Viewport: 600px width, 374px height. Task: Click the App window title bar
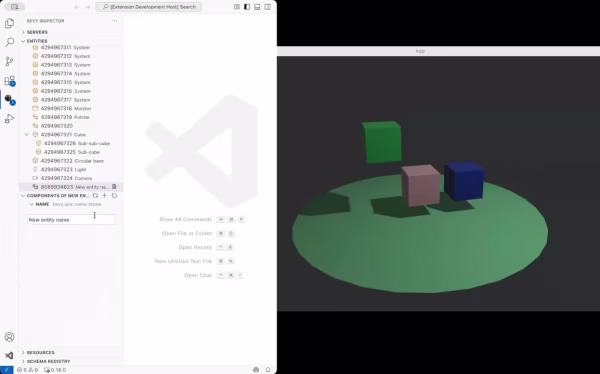(x=439, y=51)
